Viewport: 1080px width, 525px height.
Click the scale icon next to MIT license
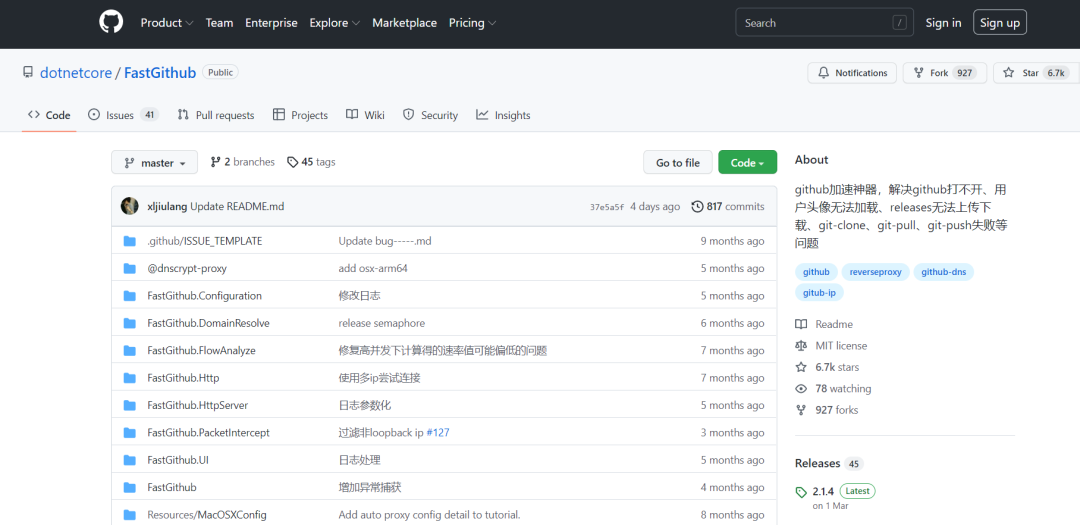tap(800, 346)
